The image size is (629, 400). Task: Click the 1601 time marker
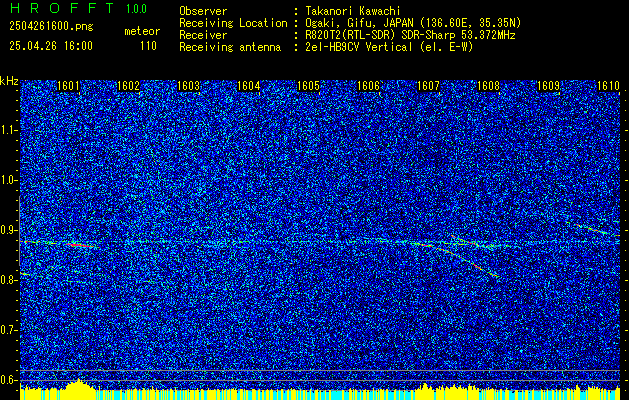[x=68, y=86]
